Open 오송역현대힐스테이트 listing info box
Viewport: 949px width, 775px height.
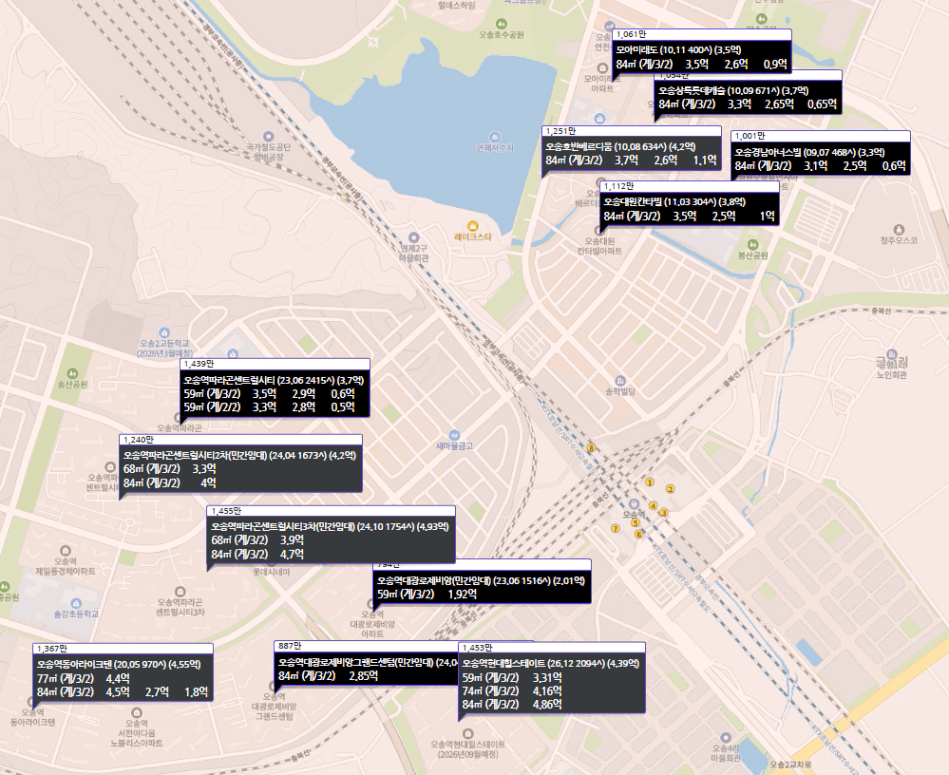point(551,678)
